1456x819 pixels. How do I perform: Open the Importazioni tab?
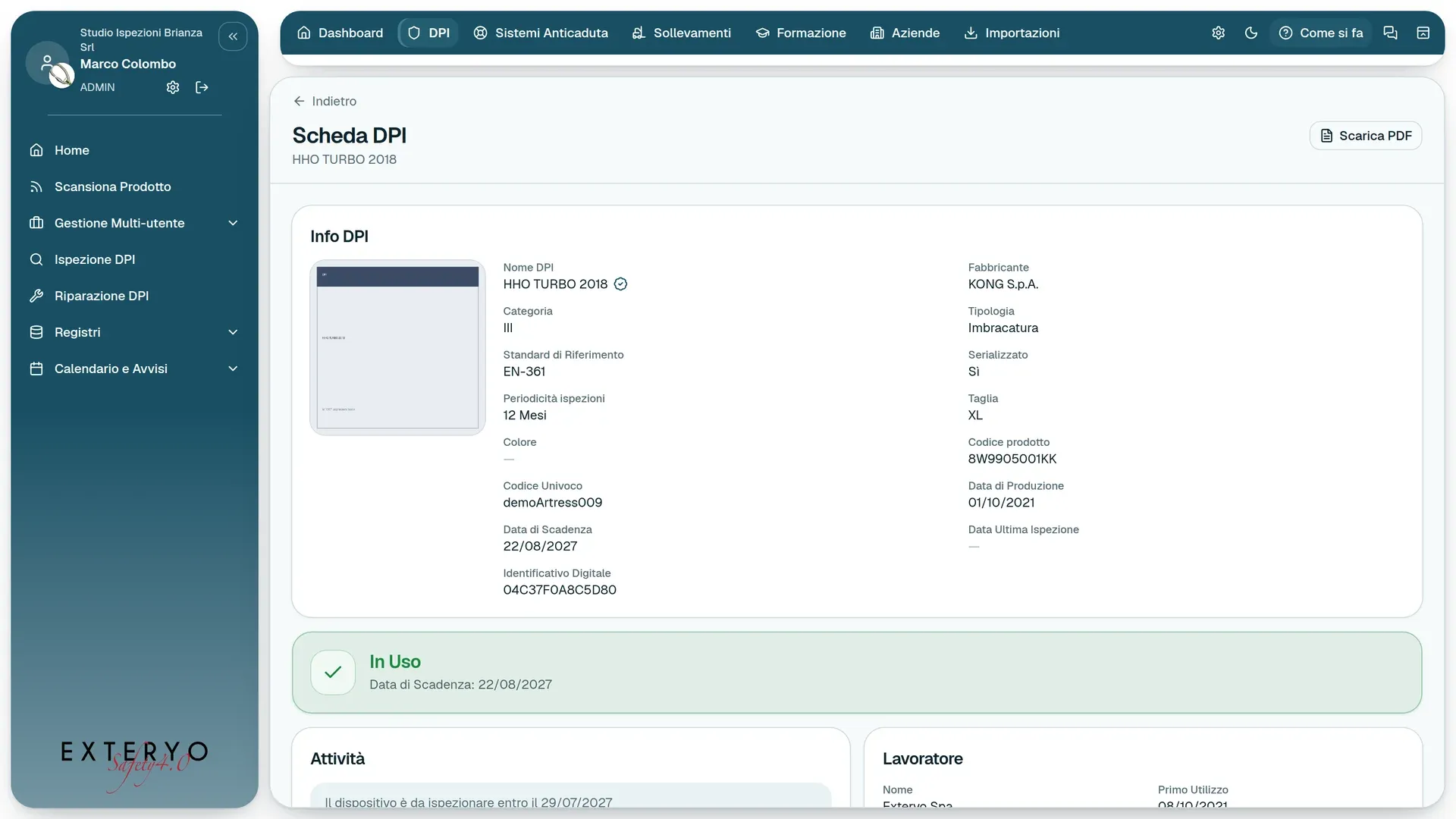1012,33
